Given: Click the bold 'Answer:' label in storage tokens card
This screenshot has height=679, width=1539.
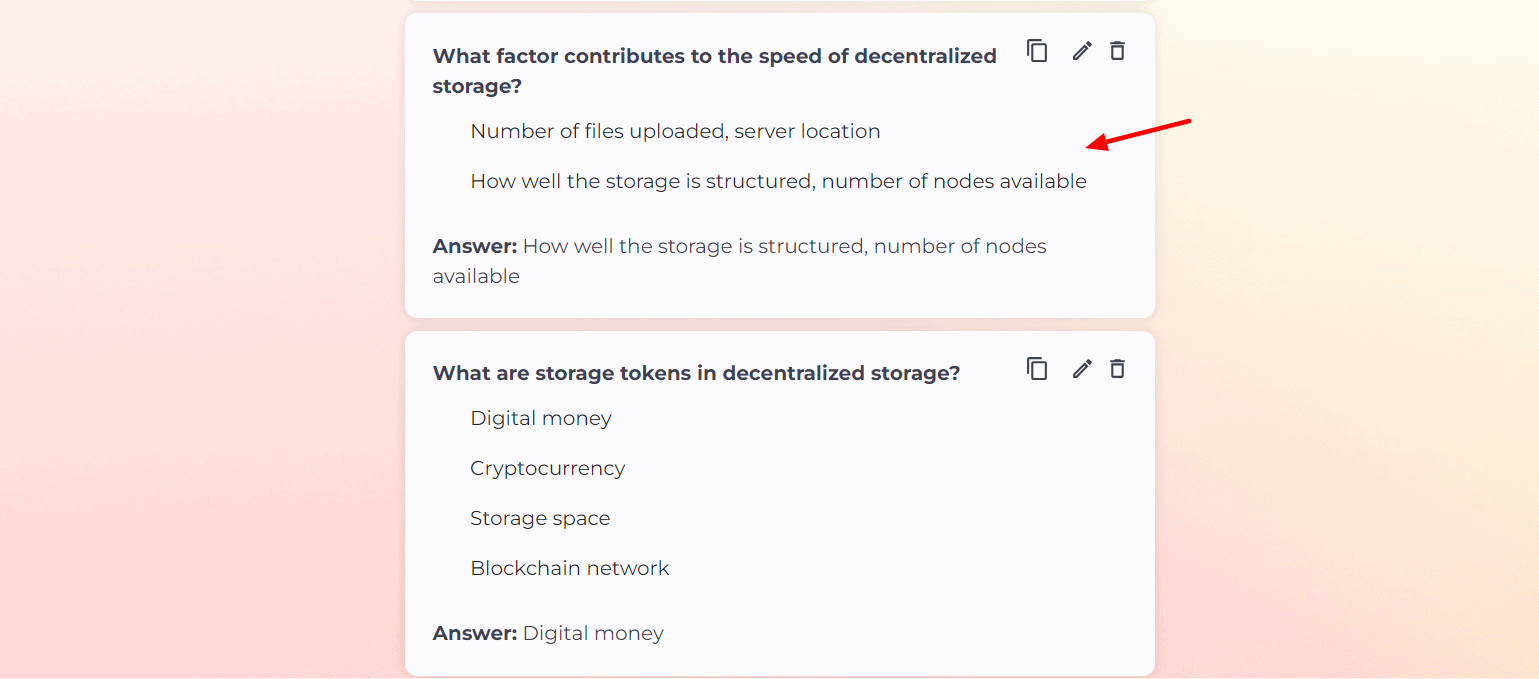Looking at the screenshot, I should pyautogui.click(x=474, y=633).
